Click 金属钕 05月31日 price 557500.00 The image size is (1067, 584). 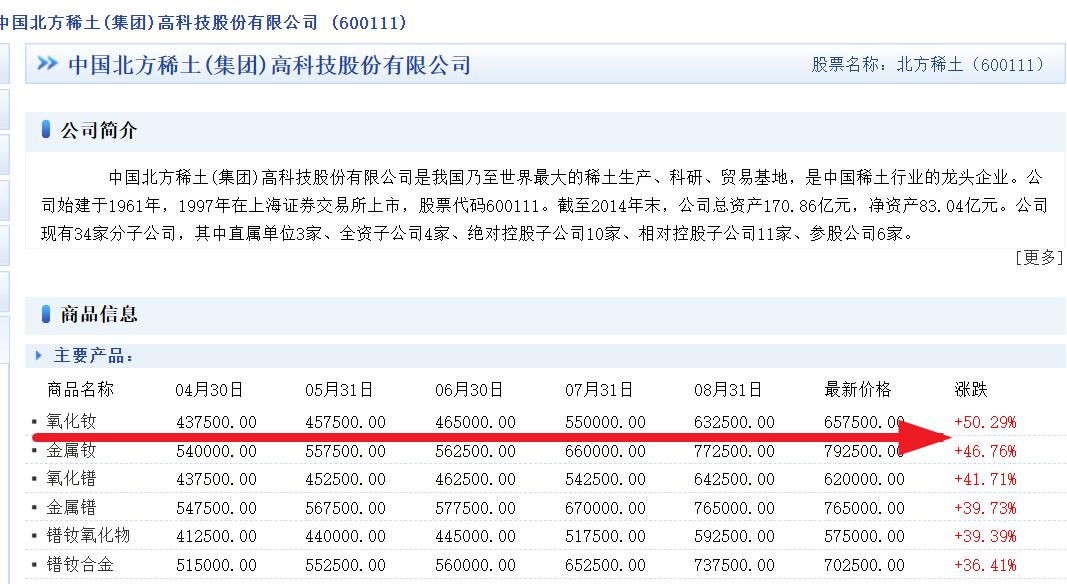[346, 451]
